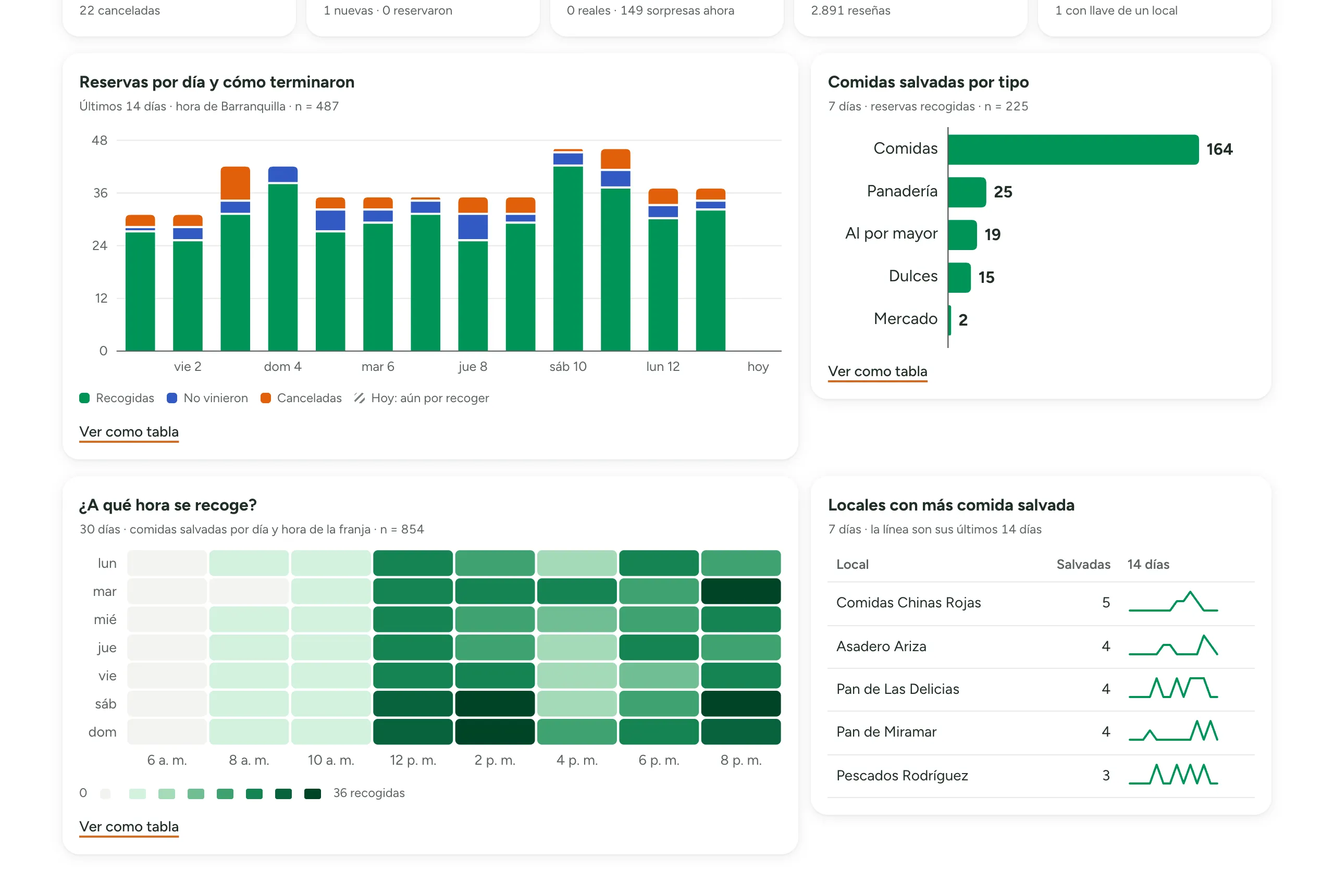Click the heatmap cell for lun at 6 a. m.
Viewport: 1334px width, 896px height.
167,564
